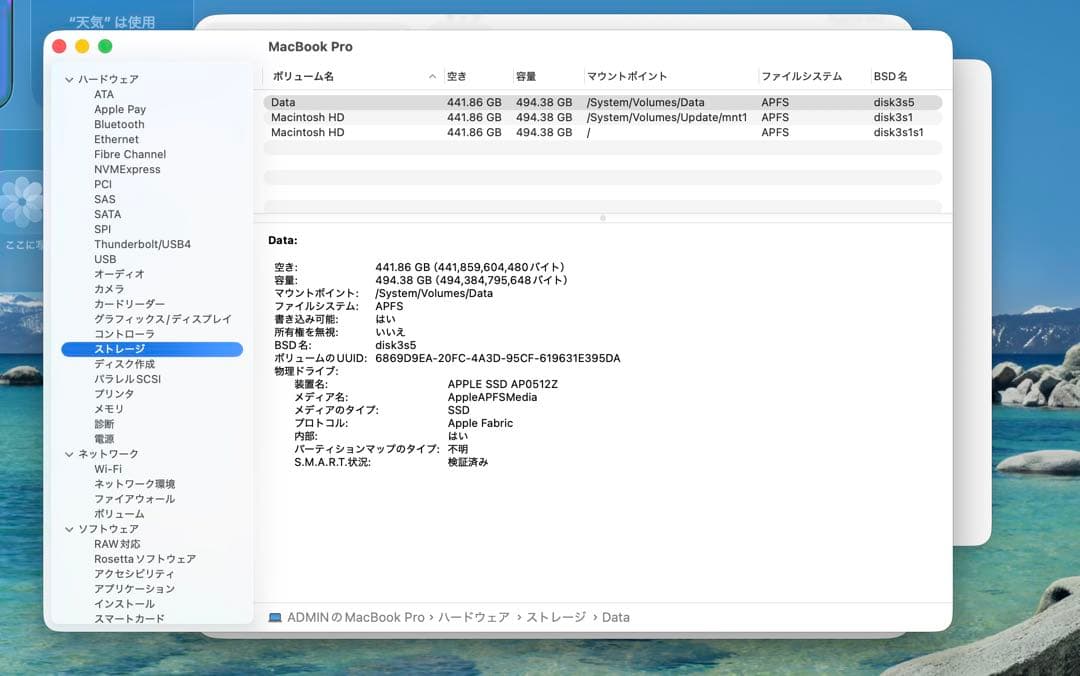
Task: Open the SATA entry
Action: click(107, 214)
